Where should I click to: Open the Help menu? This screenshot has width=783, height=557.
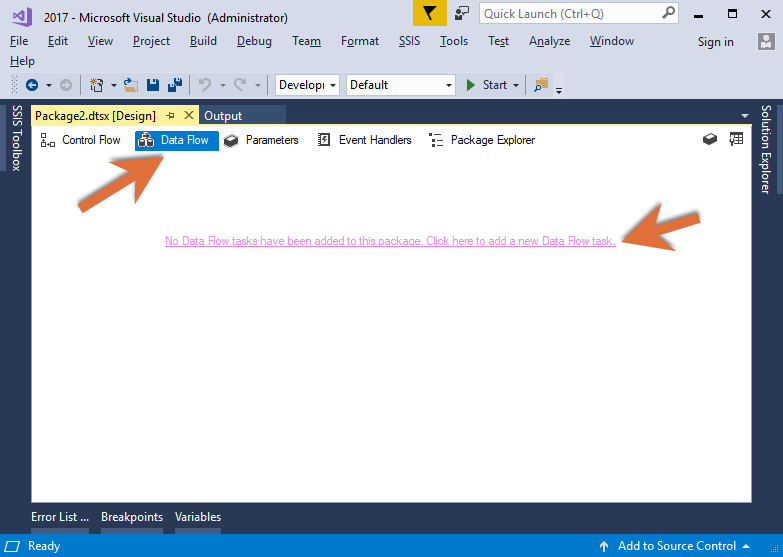point(22,61)
